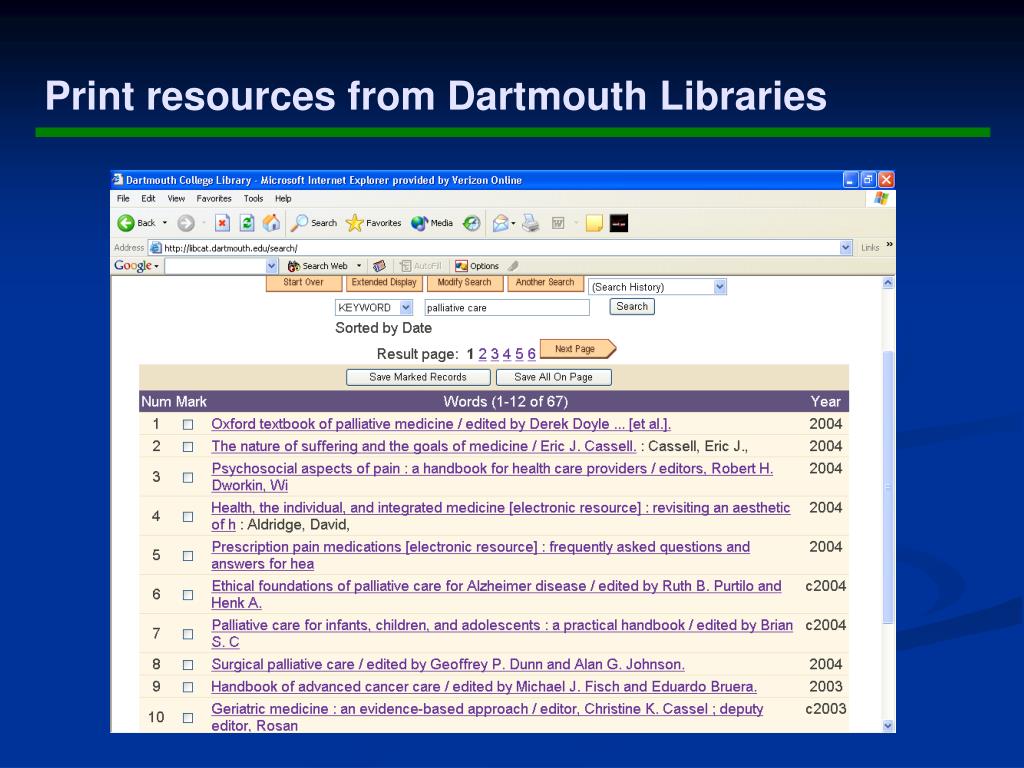Click Save Marked Records button

[x=418, y=377]
